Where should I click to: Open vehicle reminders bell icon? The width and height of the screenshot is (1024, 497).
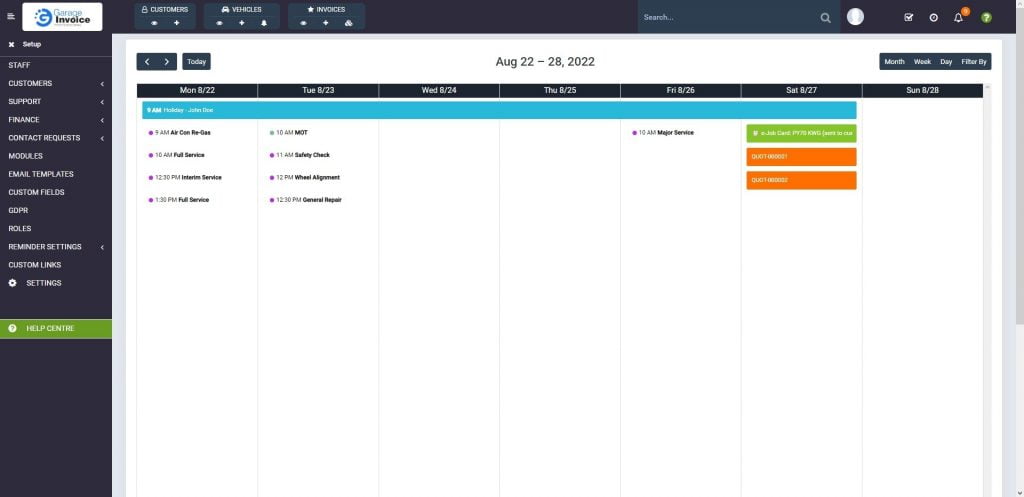coord(264,22)
